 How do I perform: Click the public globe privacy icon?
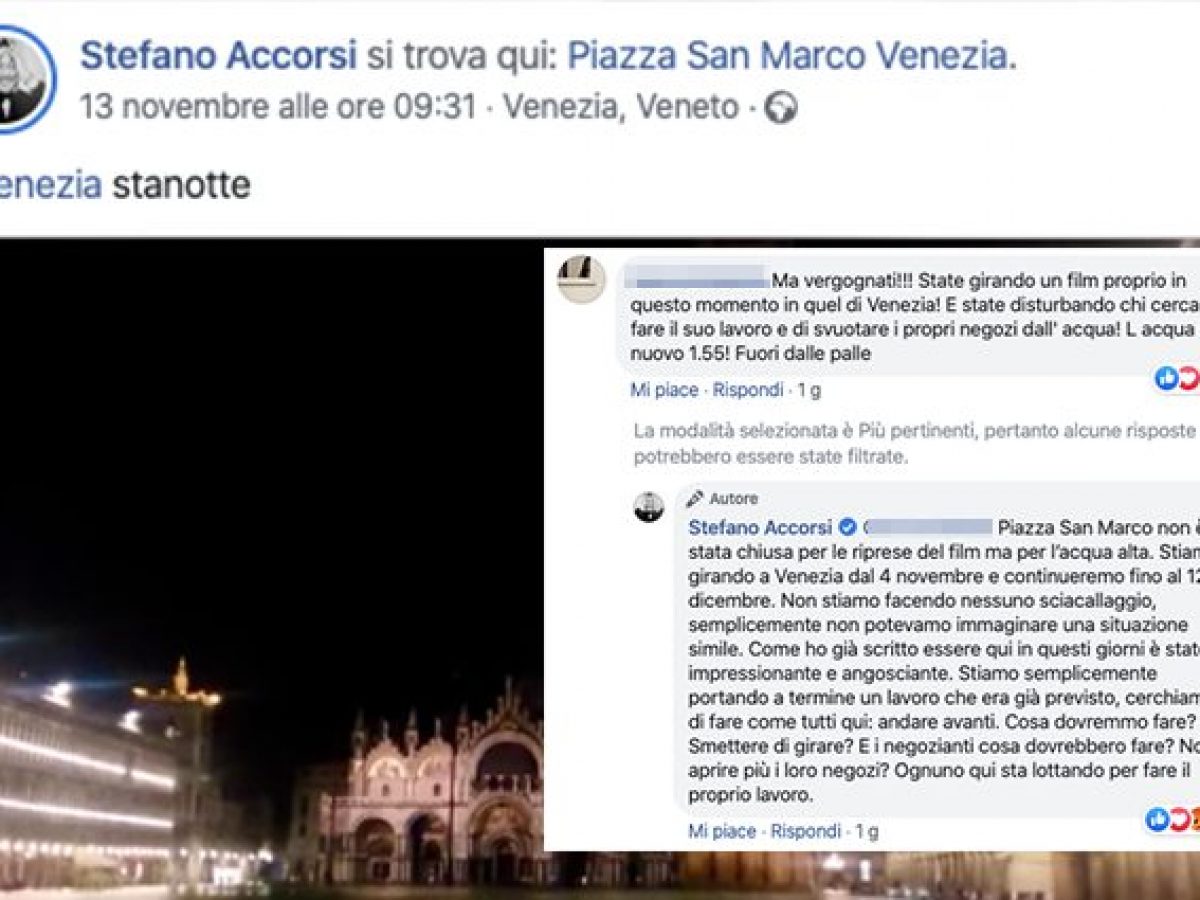click(781, 109)
